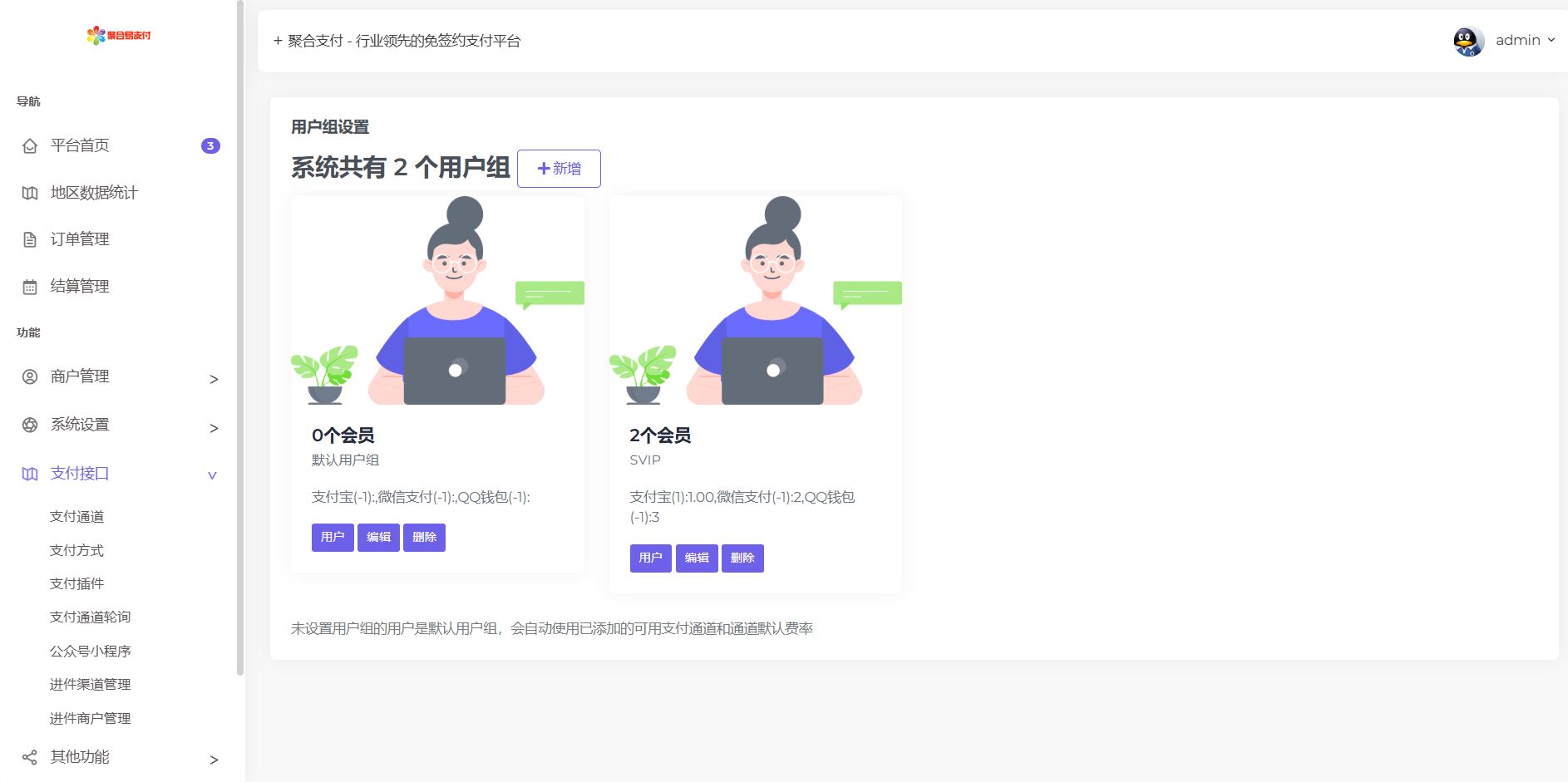The height and width of the screenshot is (782, 1568).
Task: Click the 系统设置 globe icon
Action: [30, 425]
